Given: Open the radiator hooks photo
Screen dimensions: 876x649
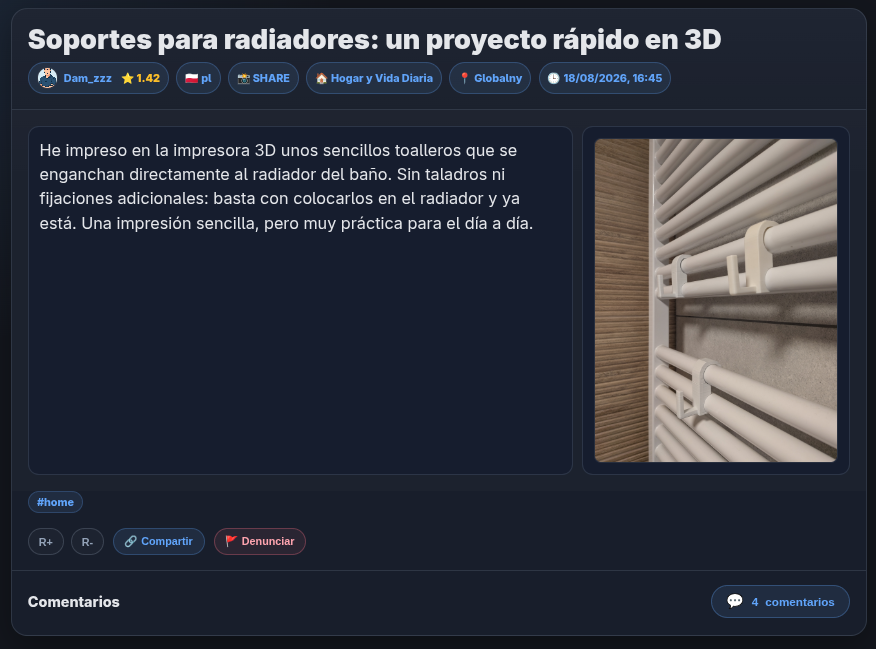Looking at the screenshot, I should pyautogui.click(x=716, y=300).
